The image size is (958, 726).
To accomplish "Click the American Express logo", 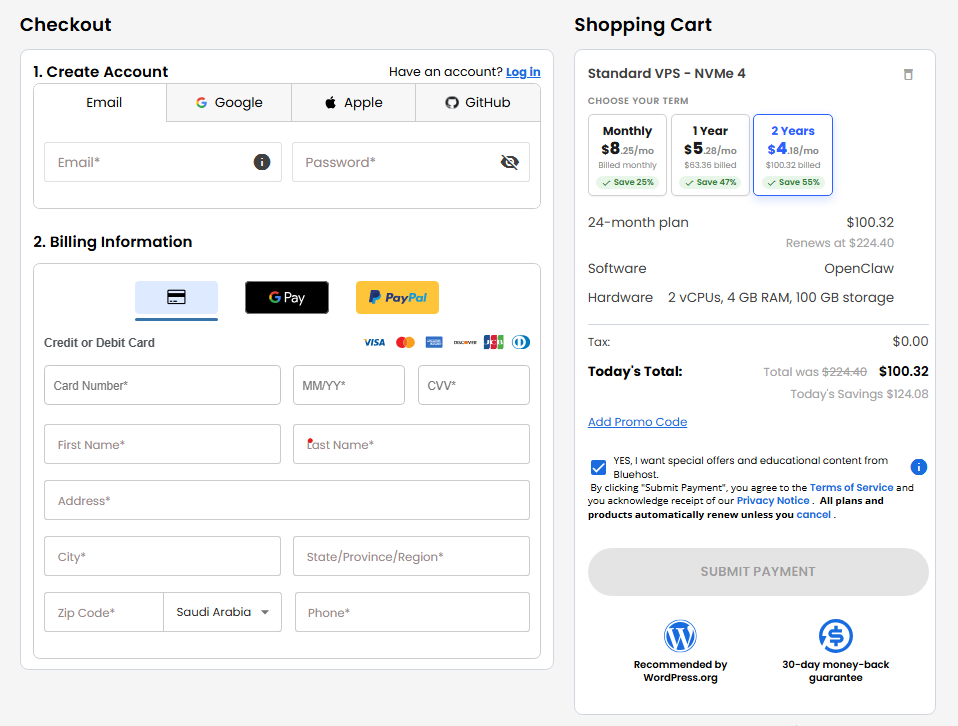I will point(434,342).
